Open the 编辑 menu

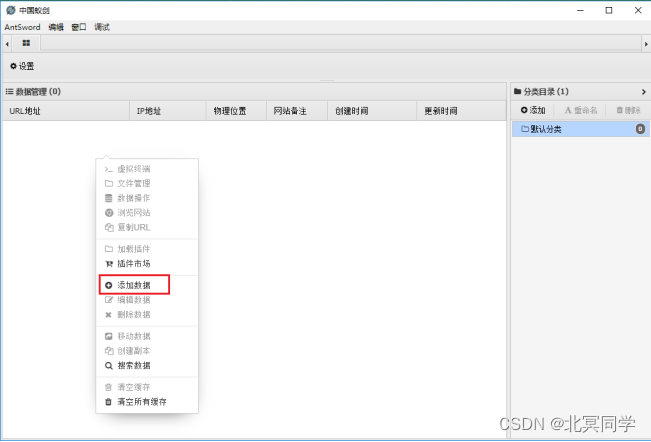click(56, 27)
